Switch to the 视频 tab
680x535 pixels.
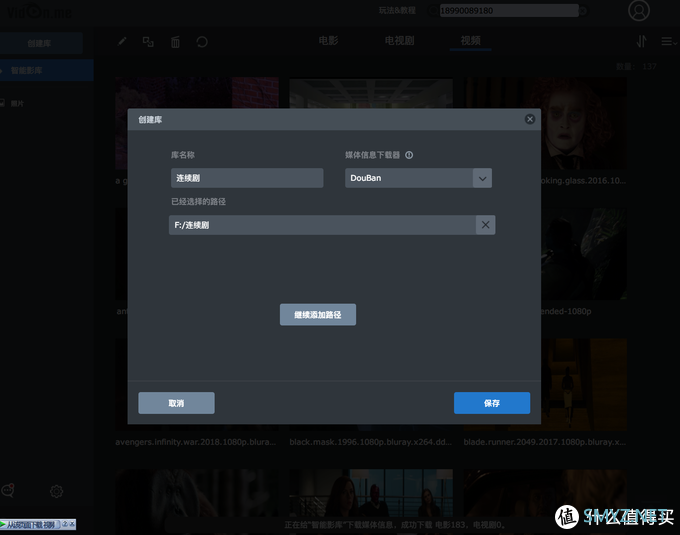pos(470,41)
